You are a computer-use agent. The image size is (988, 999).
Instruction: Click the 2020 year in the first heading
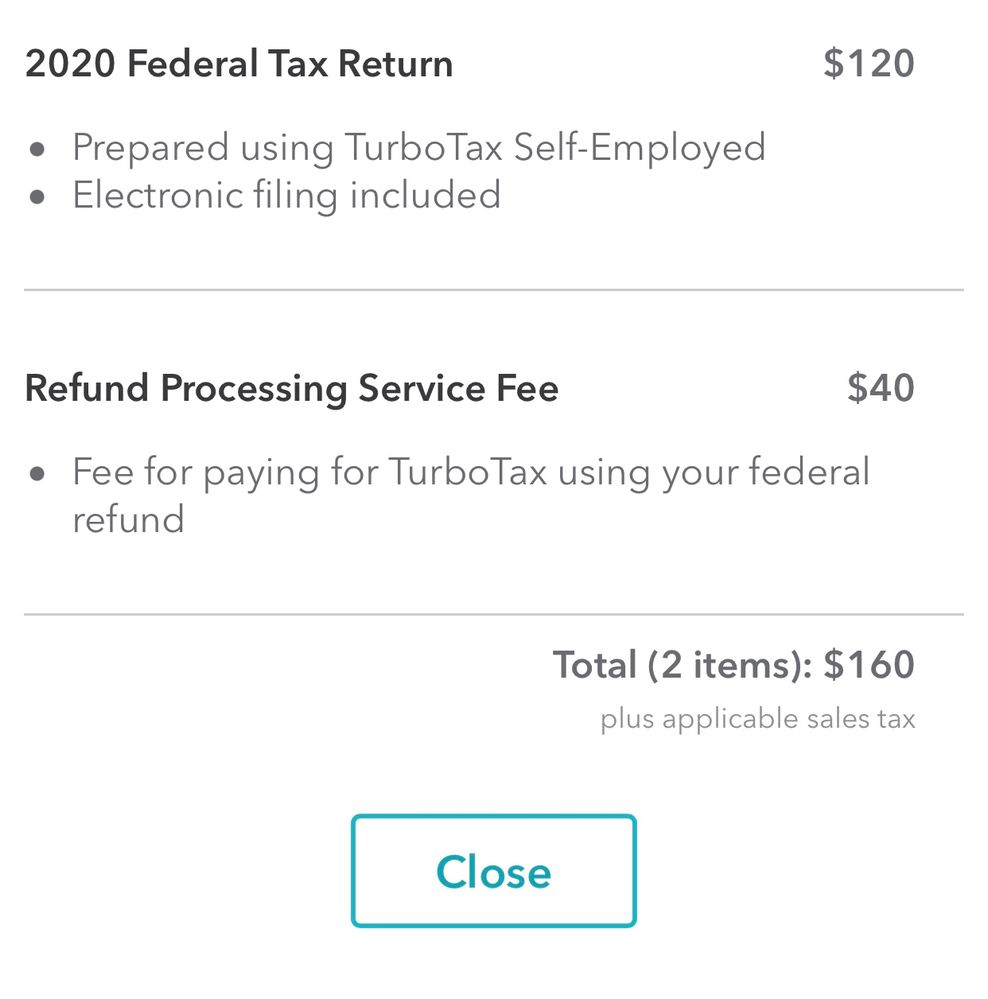[65, 64]
